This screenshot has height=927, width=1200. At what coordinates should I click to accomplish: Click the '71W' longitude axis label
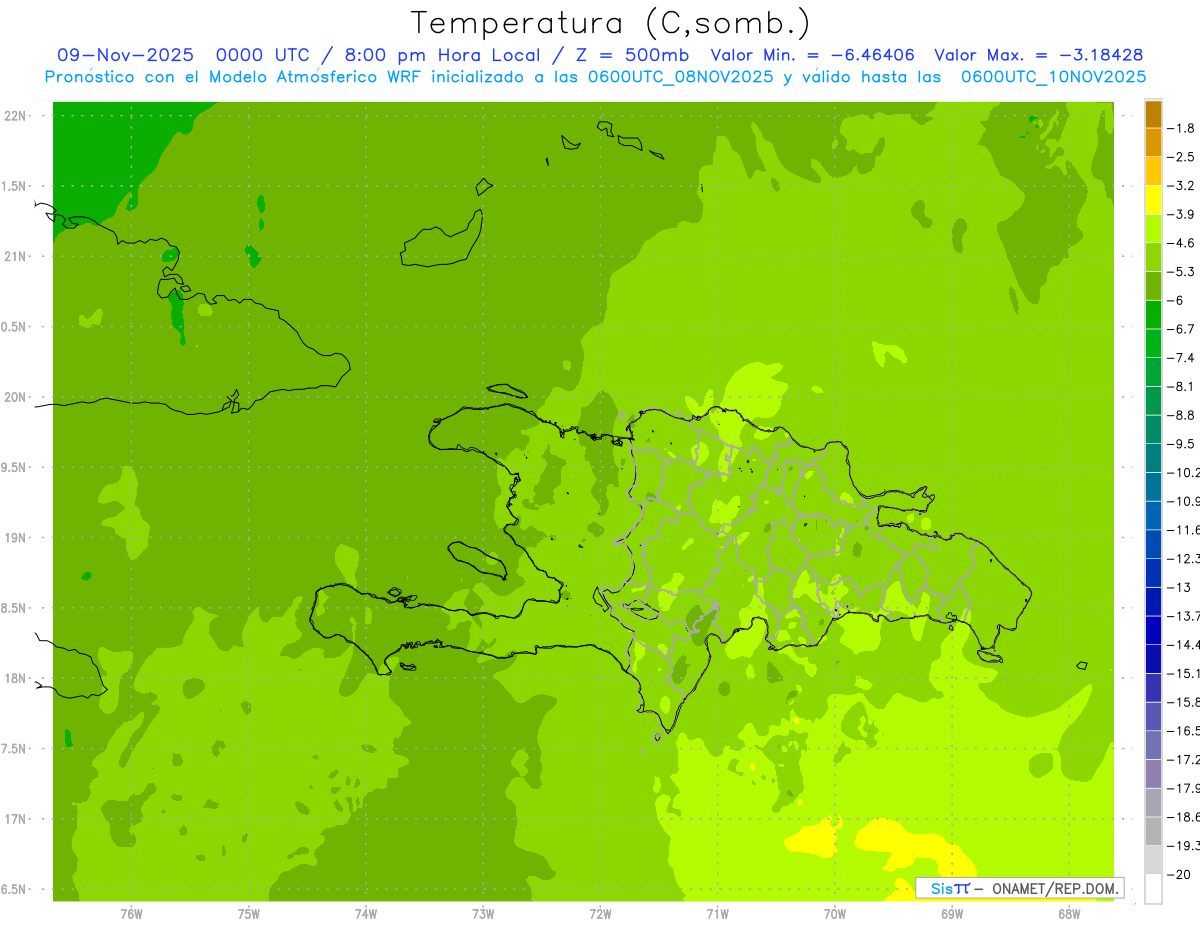click(x=717, y=913)
